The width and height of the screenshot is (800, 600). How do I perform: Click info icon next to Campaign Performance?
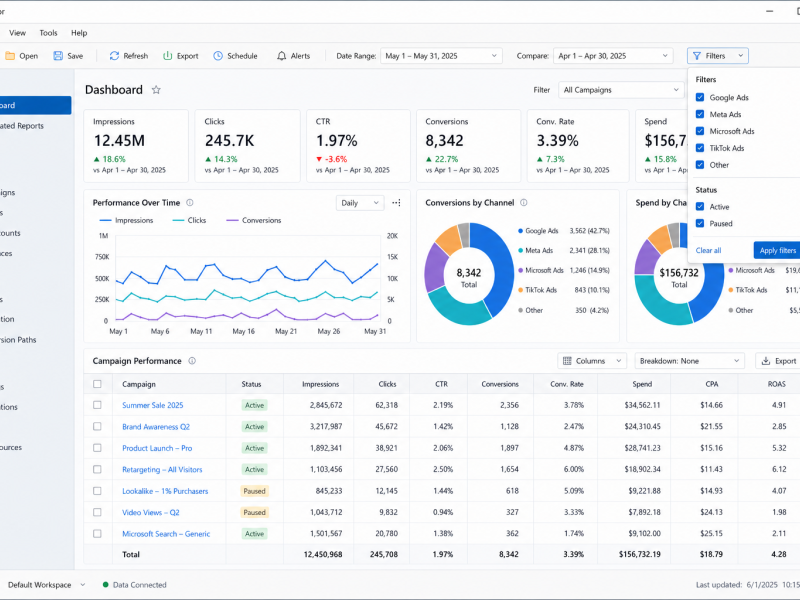(192, 361)
